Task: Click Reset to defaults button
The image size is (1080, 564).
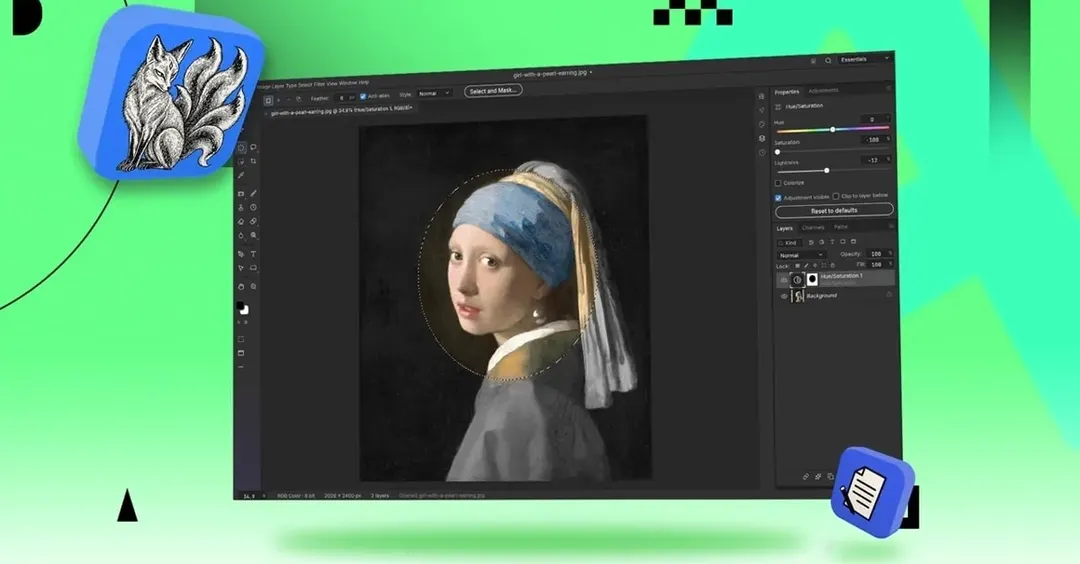Action: coord(835,211)
